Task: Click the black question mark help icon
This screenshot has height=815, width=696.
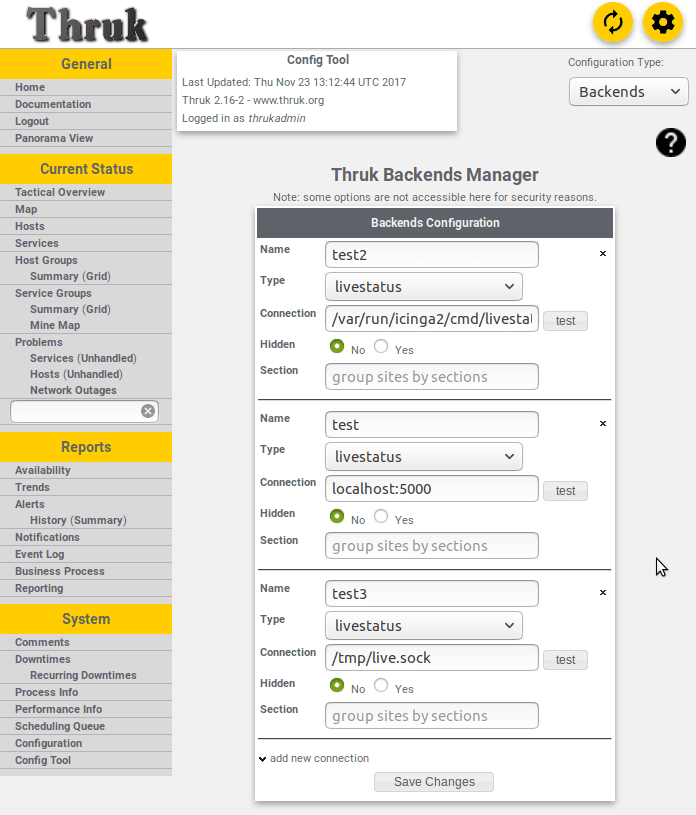Action: click(671, 142)
